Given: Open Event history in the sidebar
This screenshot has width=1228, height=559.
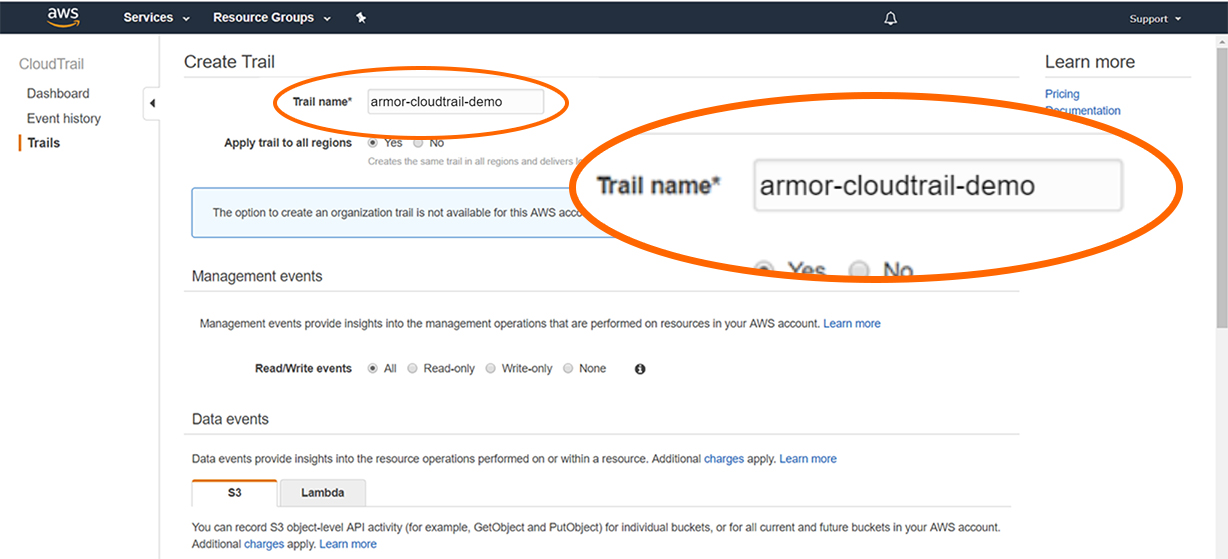Looking at the screenshot, I should 64,118.
